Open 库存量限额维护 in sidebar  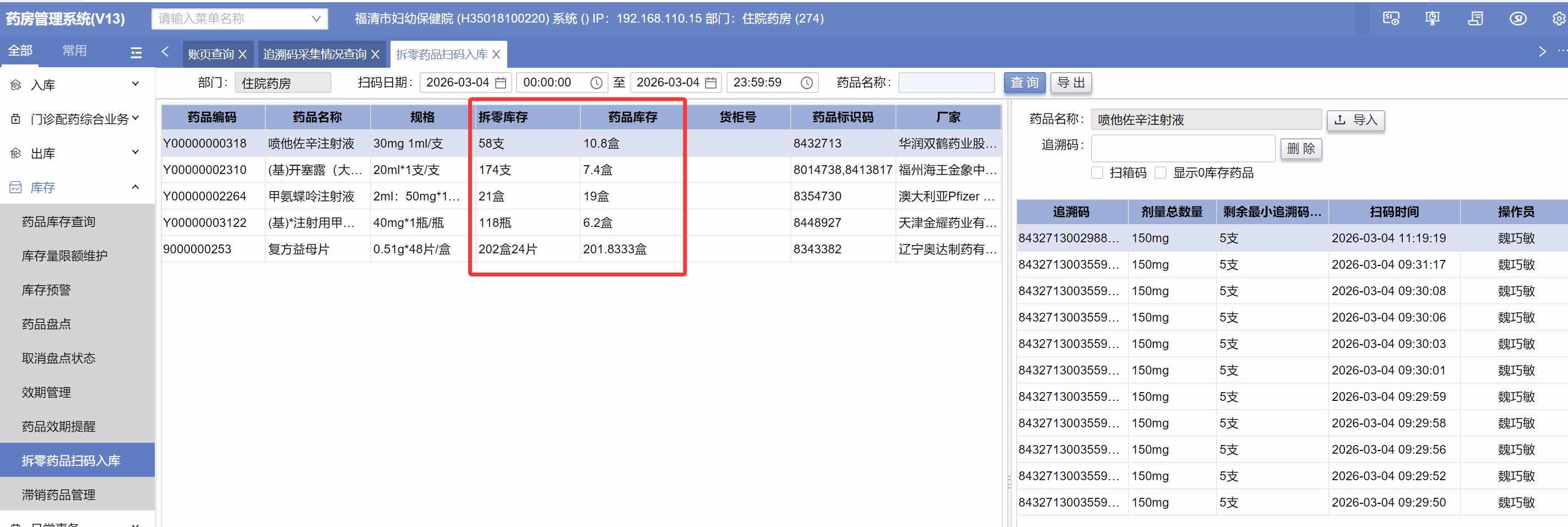(77, 256)
